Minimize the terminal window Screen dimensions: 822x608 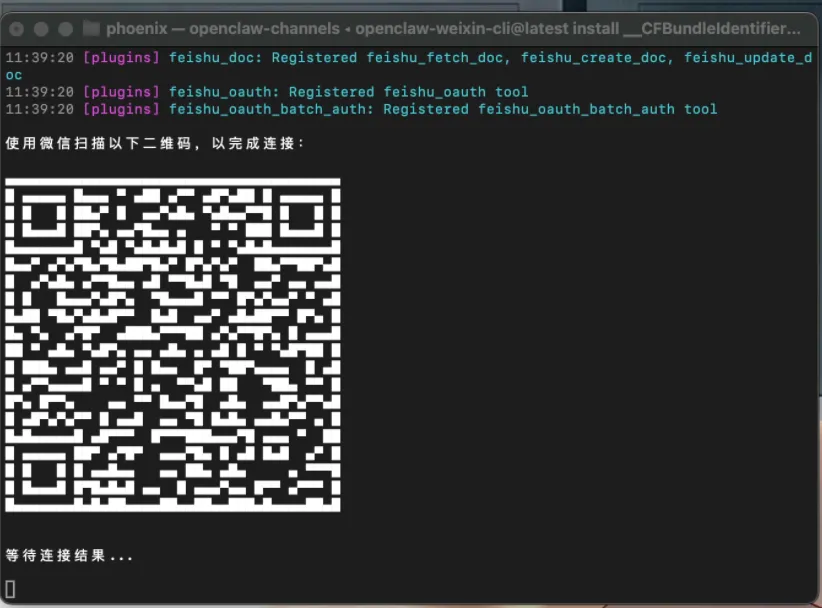(41, 29)
